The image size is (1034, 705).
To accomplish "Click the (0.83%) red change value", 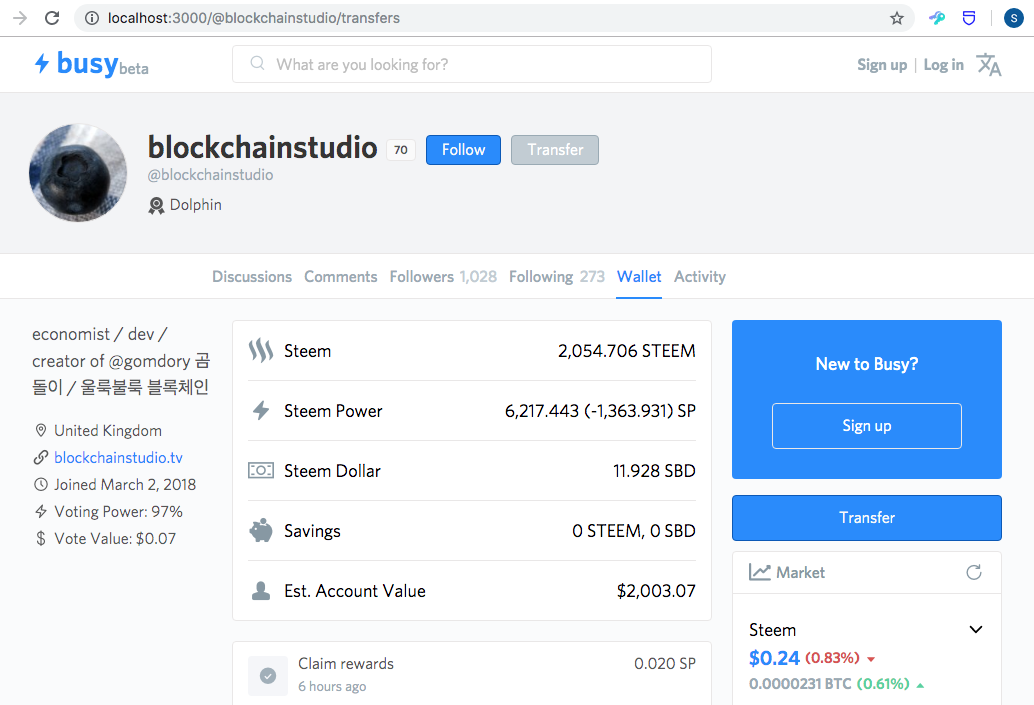I will [x=832, y=658].
